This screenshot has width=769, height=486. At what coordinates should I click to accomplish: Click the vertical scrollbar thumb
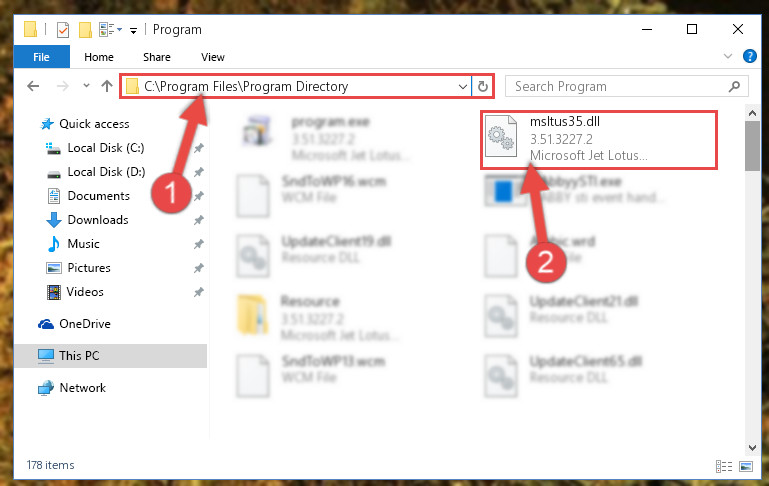click(752, 146)
